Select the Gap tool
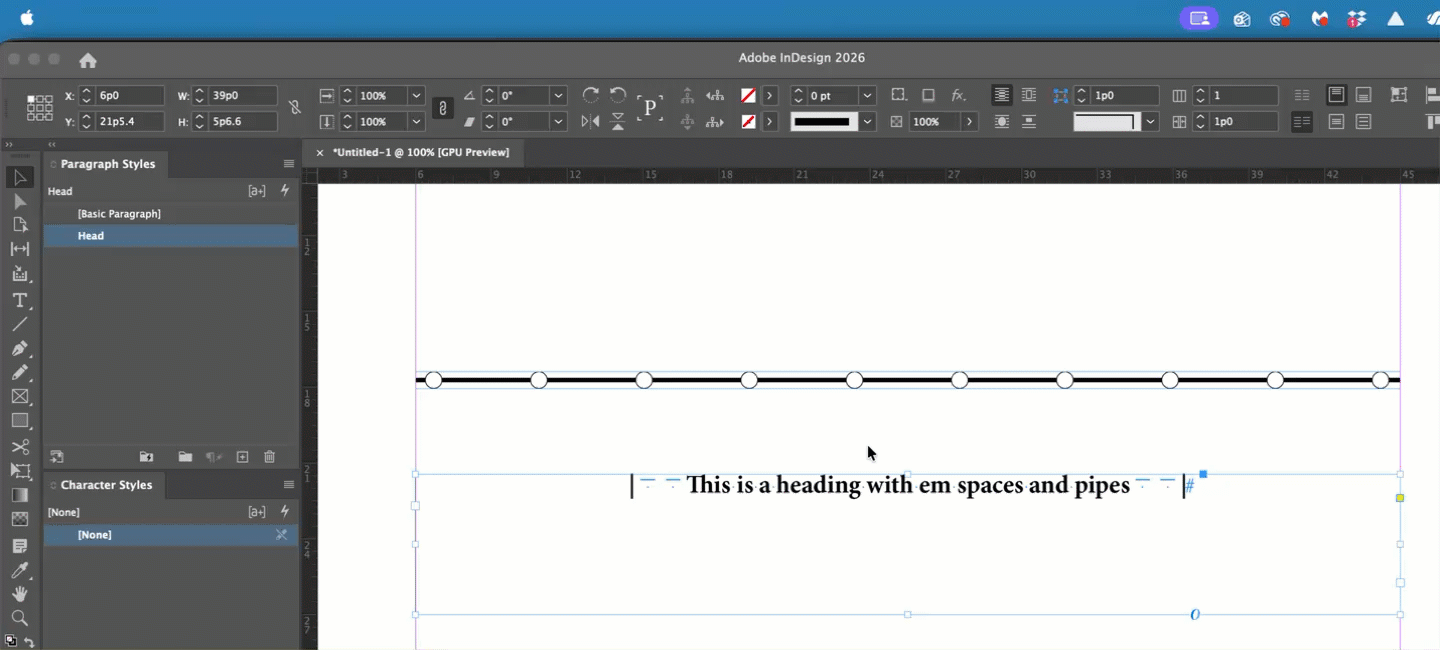1440x650 pixels. [20, 249]
